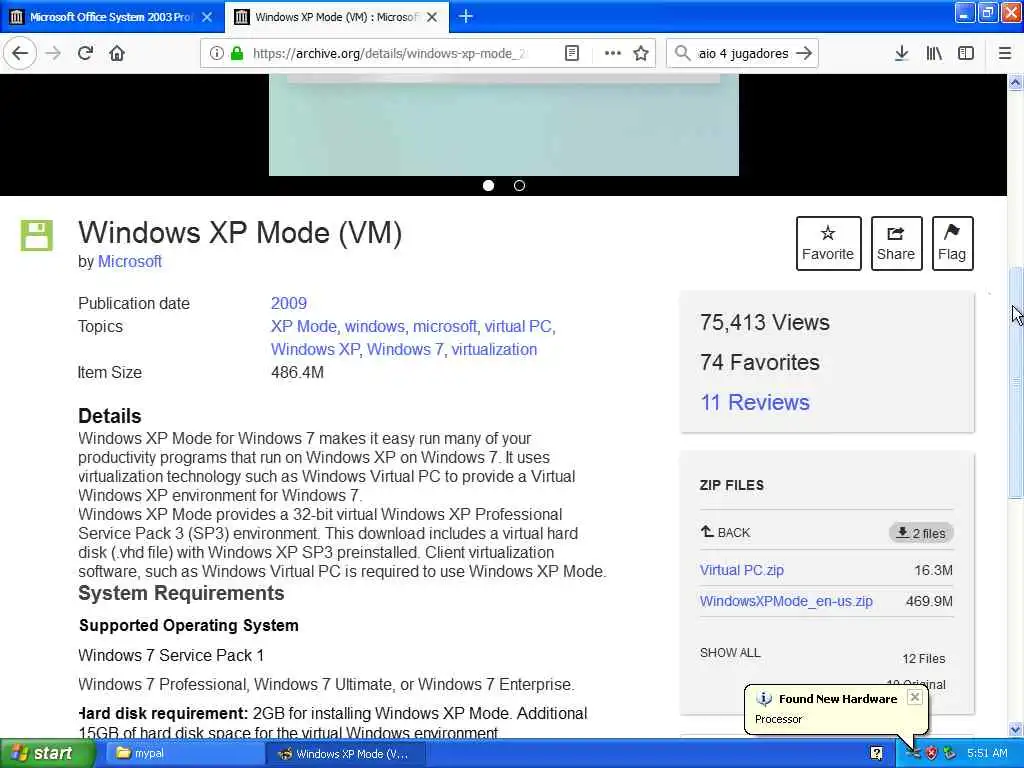The width and height of the screenshot is (1024, 768).
Task: Open the browser home page
Action: [x=117, y=53]
